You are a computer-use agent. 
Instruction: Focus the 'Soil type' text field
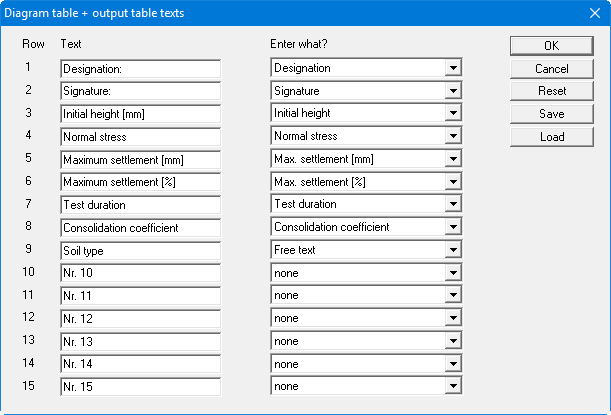tap(140, 250)
